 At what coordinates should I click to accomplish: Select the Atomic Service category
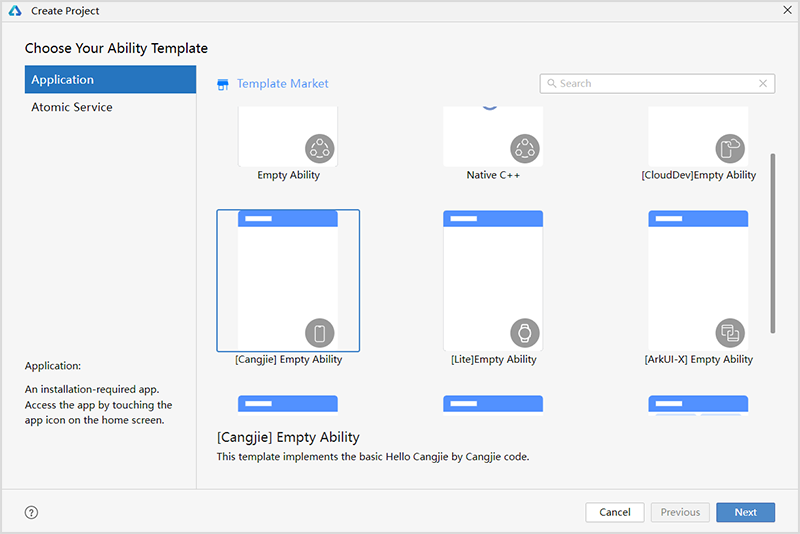coord(110,107)
